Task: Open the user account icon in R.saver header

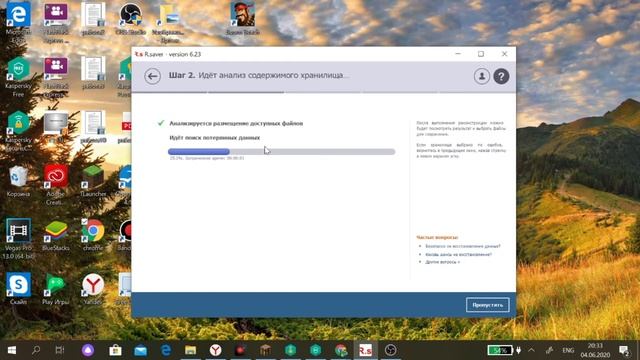Action: (x=482, y=76)
